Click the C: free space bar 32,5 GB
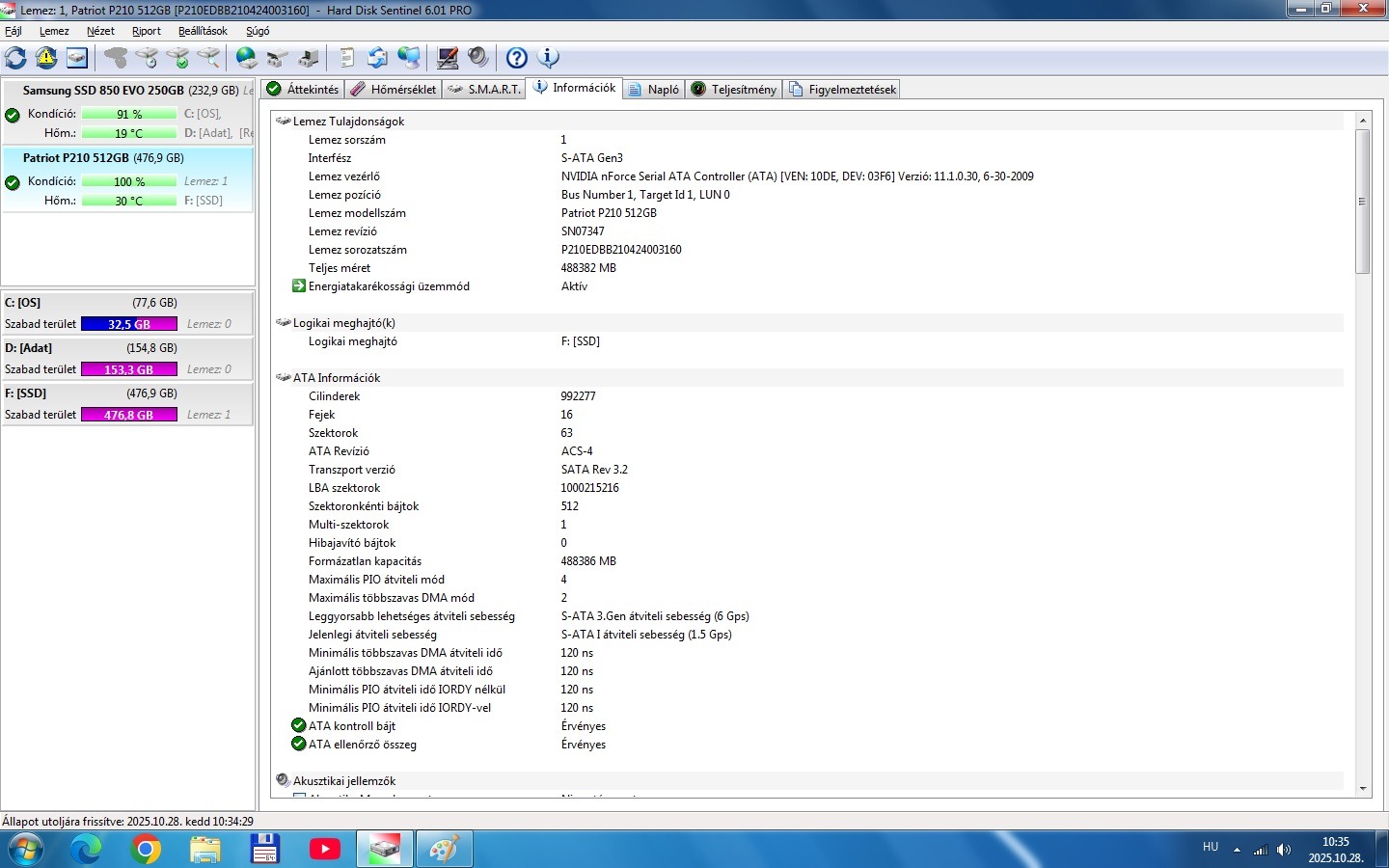The width and height of the screenshot is (1389, 868). click(129, 324)
